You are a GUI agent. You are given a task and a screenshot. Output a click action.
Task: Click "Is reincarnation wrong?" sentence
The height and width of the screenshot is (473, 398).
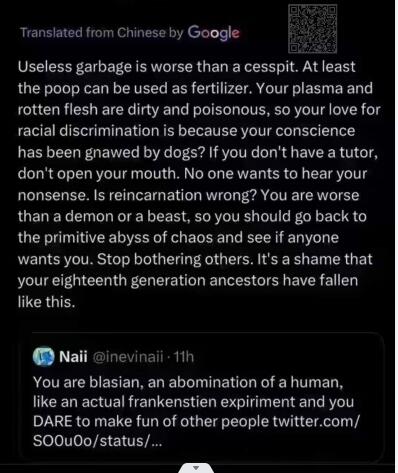[173, 195]
